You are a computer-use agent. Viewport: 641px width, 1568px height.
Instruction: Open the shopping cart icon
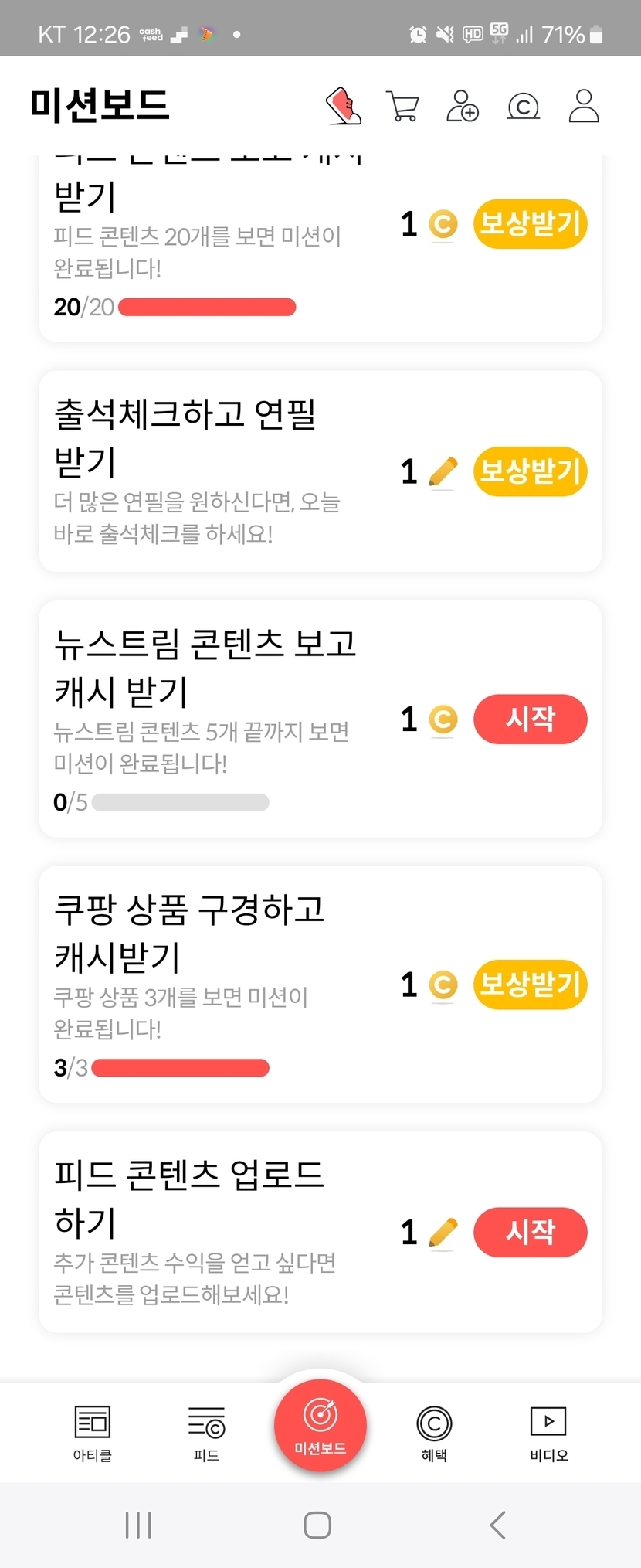402,106
